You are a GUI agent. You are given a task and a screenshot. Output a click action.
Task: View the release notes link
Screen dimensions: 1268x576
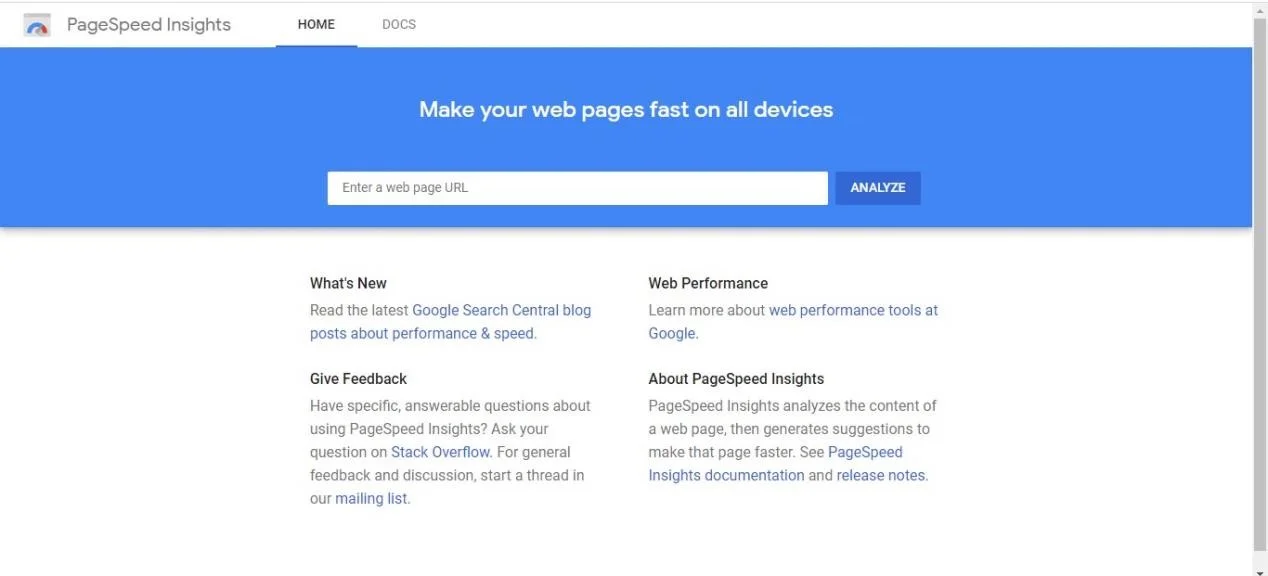pos(882,475)
